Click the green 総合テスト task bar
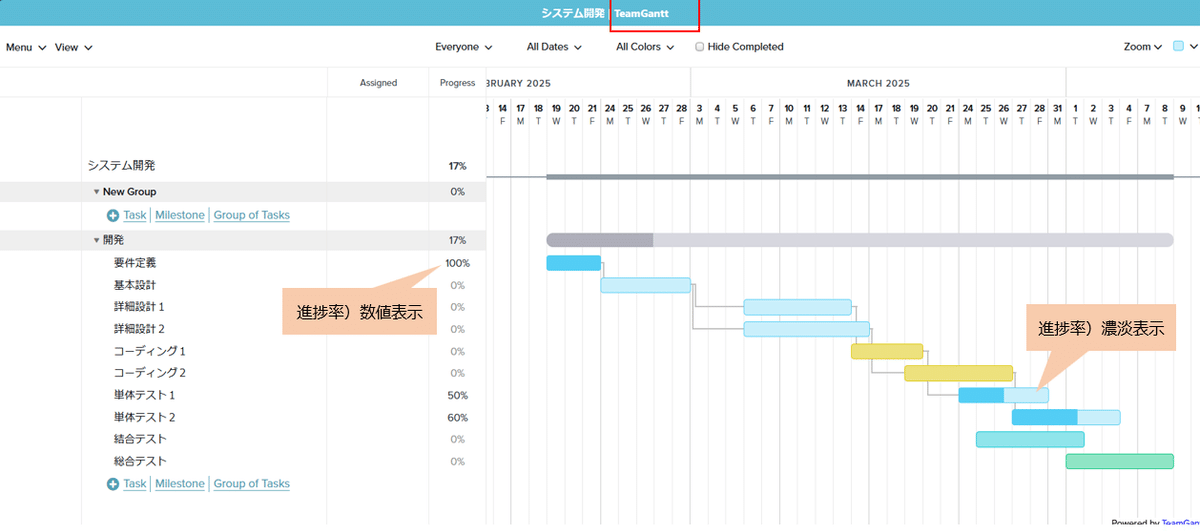The image size is (1200, 531). click(1119, 461)
